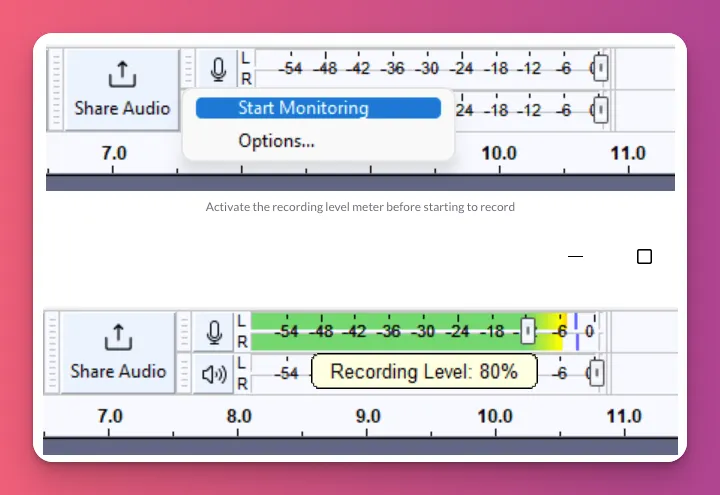720x495 pixels.
Task: Click the grip left of upper microphone icon
Action: (x=188, y=69)
